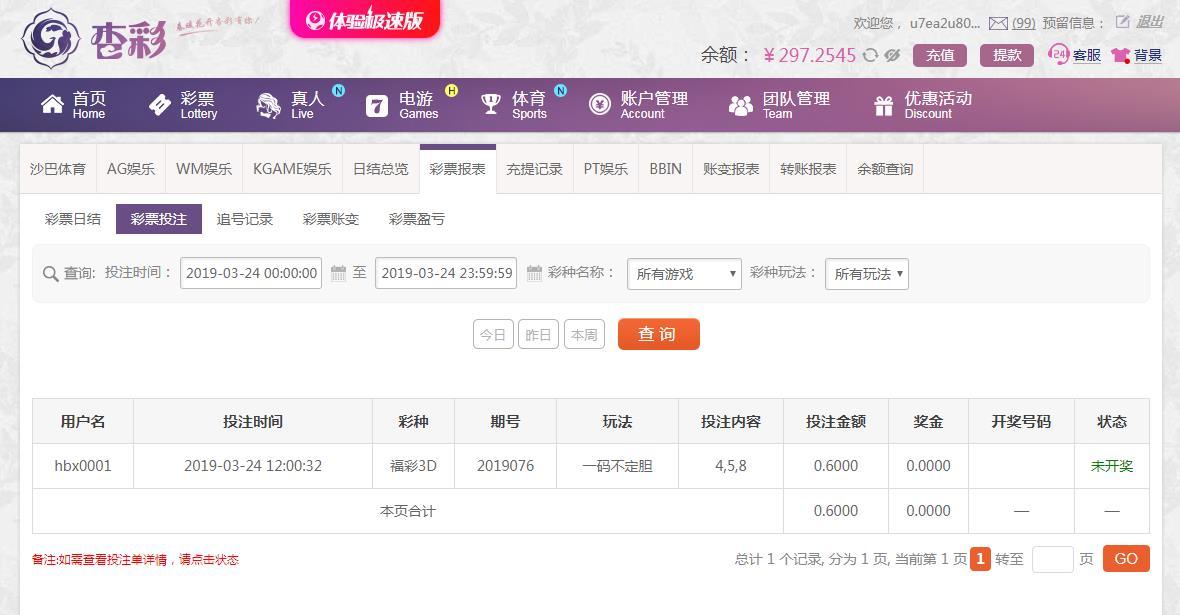Switch to AG娱乐 tab

[x=131, y=169]
